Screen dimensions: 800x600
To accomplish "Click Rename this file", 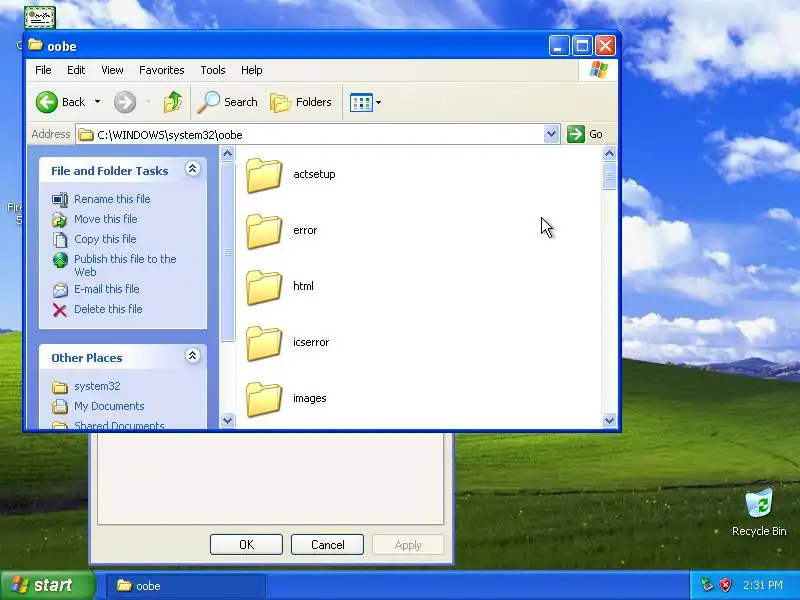I will tap(112, 199).
